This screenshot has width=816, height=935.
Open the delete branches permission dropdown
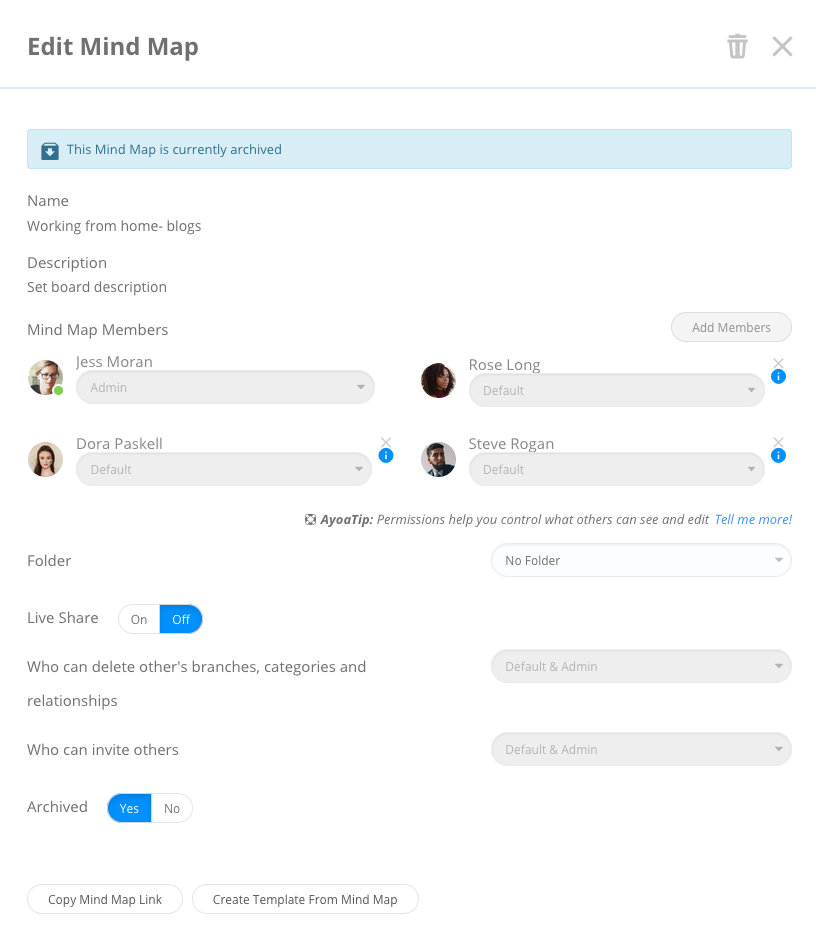pyautogui.click(x=641, y=667)
